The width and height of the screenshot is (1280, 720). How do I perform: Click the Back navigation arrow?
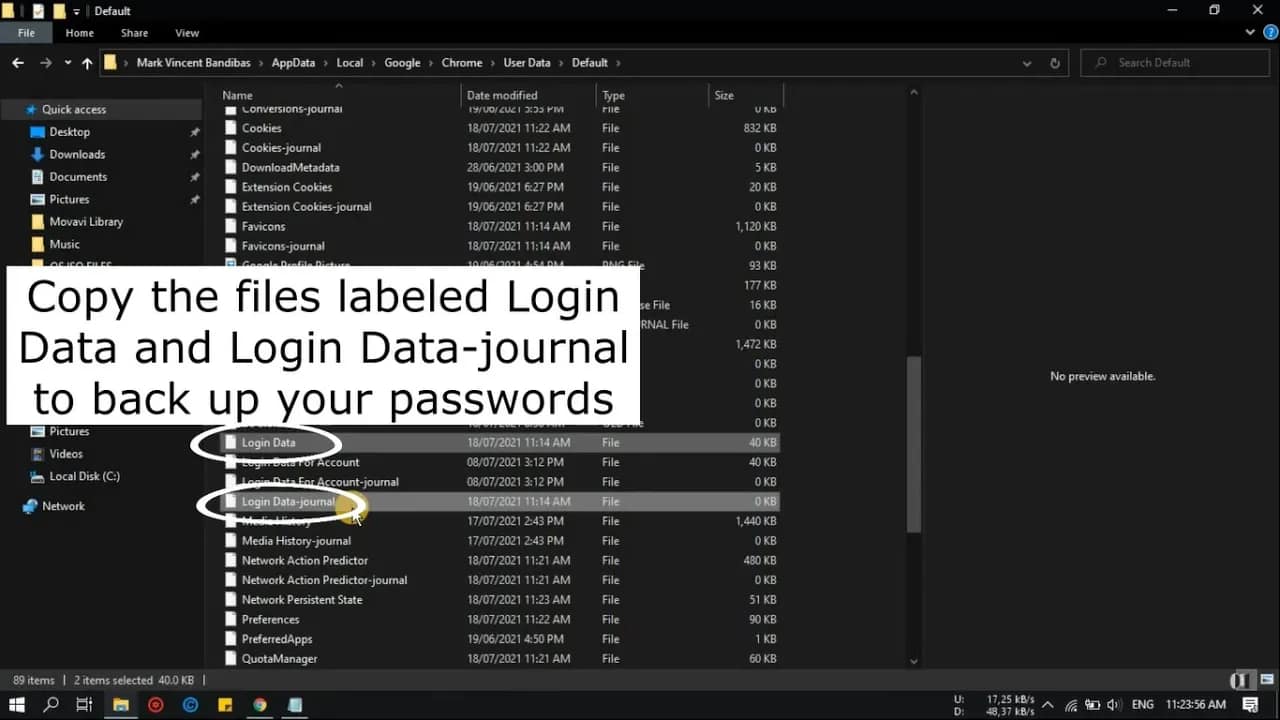18,63
